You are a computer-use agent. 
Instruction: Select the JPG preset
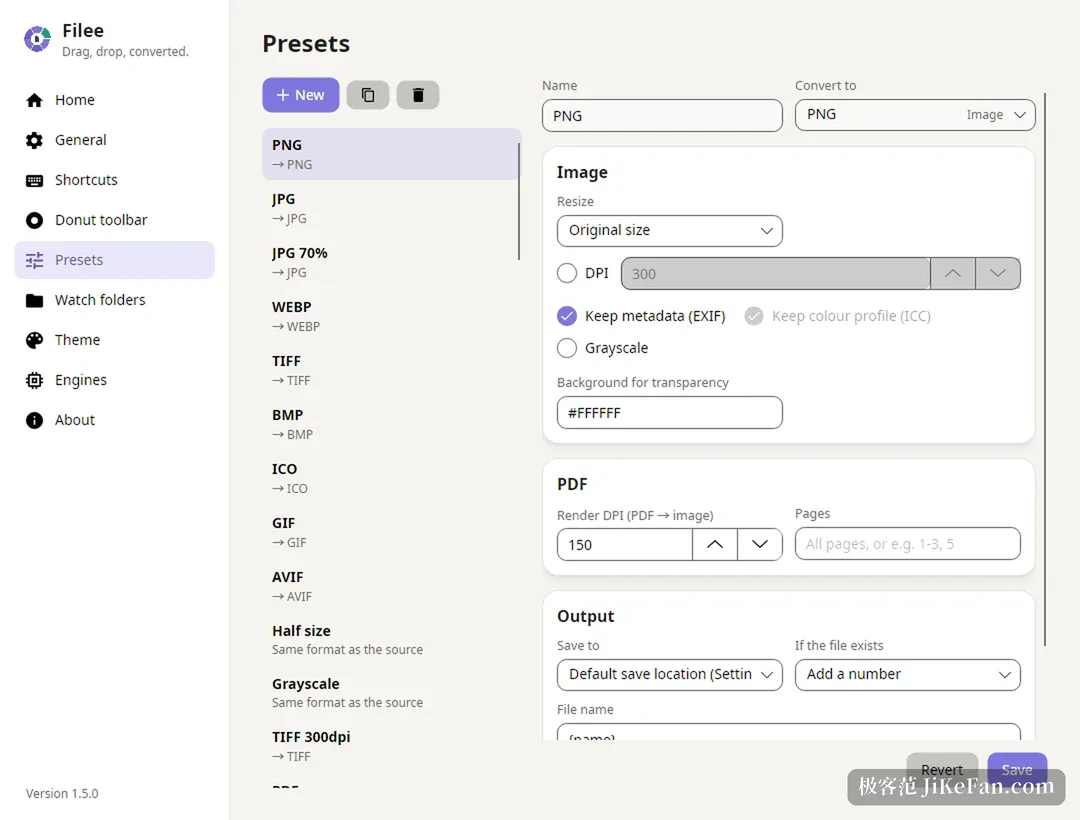pos(391,208)
